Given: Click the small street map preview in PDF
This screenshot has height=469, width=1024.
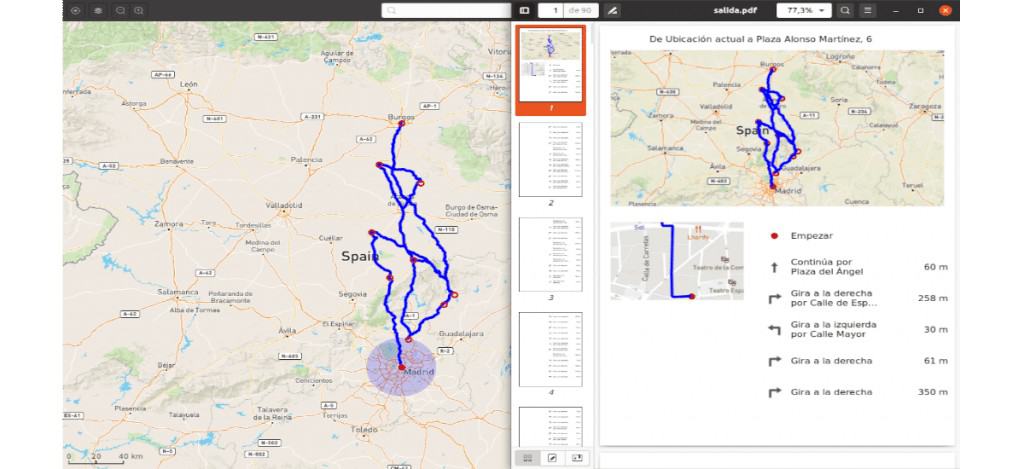Looking at the screenshot, I should click(677, 261).
